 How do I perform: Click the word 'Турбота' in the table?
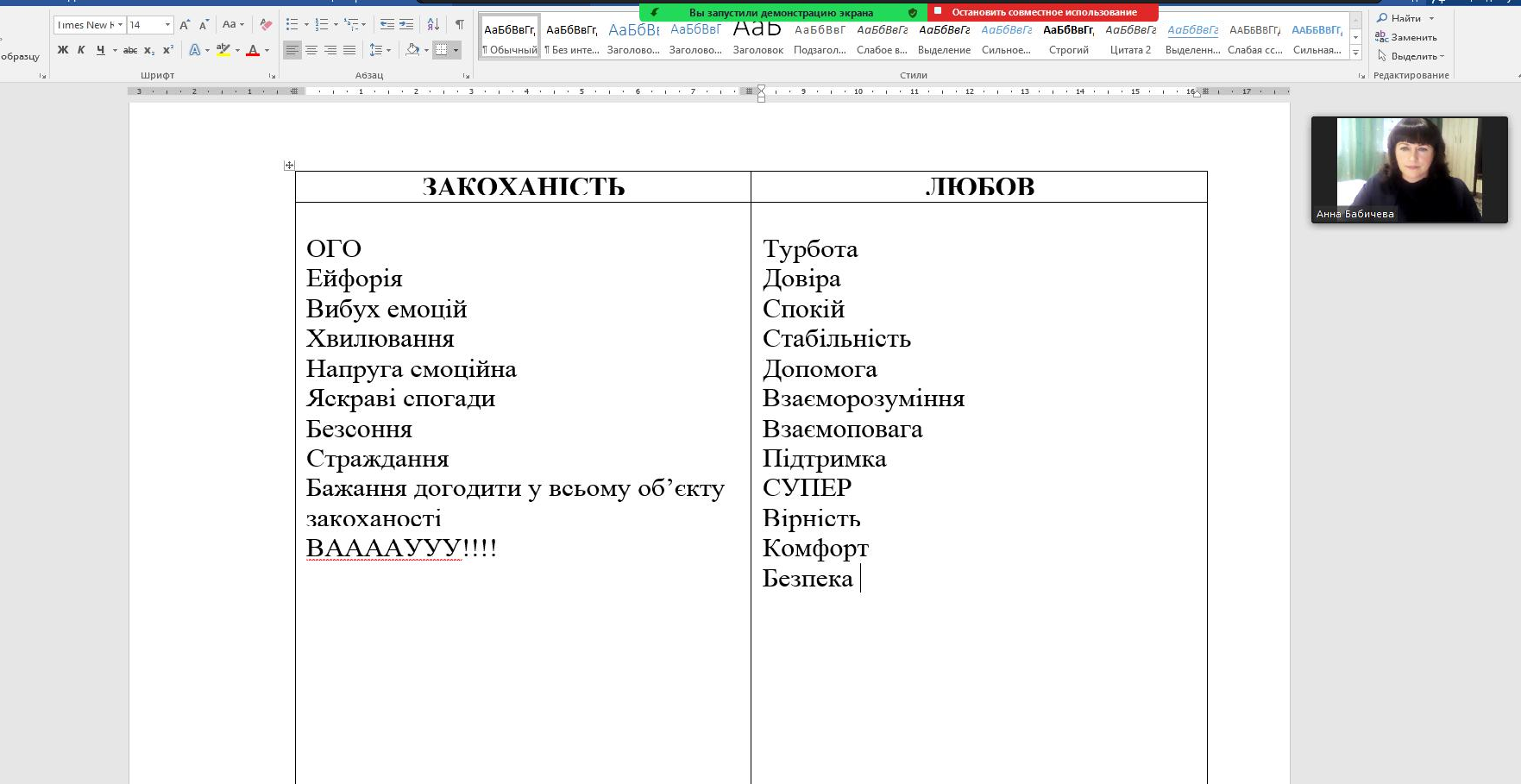click(x=810, y=249)
